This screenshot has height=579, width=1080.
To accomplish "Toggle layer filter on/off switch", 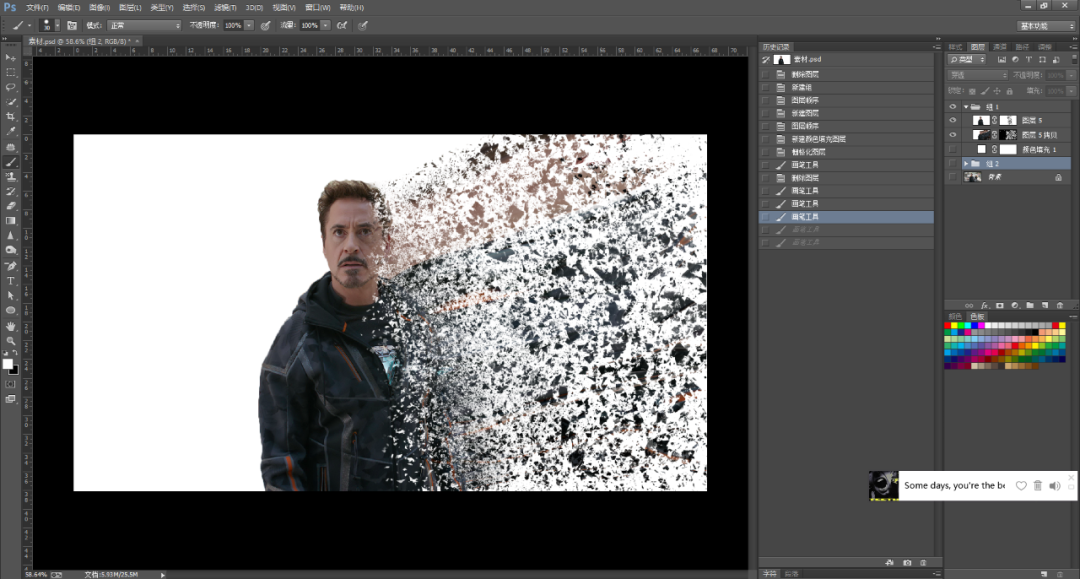I will click(1072, 60).
